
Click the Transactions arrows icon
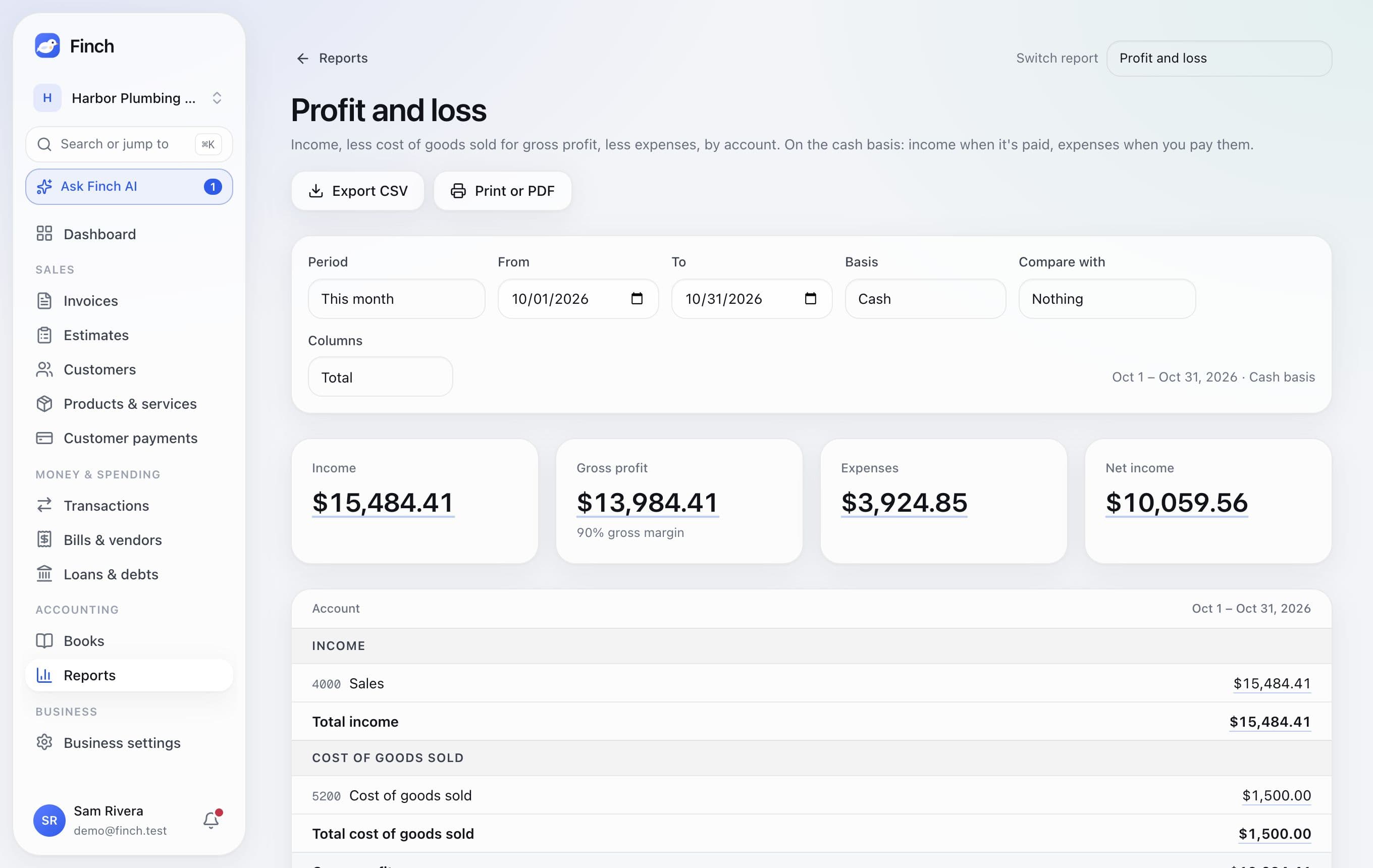pyautogui.click(x=44, y=505)
